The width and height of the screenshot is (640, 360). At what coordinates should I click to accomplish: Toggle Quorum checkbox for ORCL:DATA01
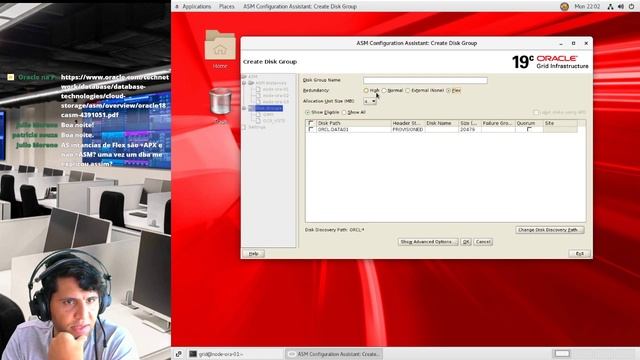[529, 129]
